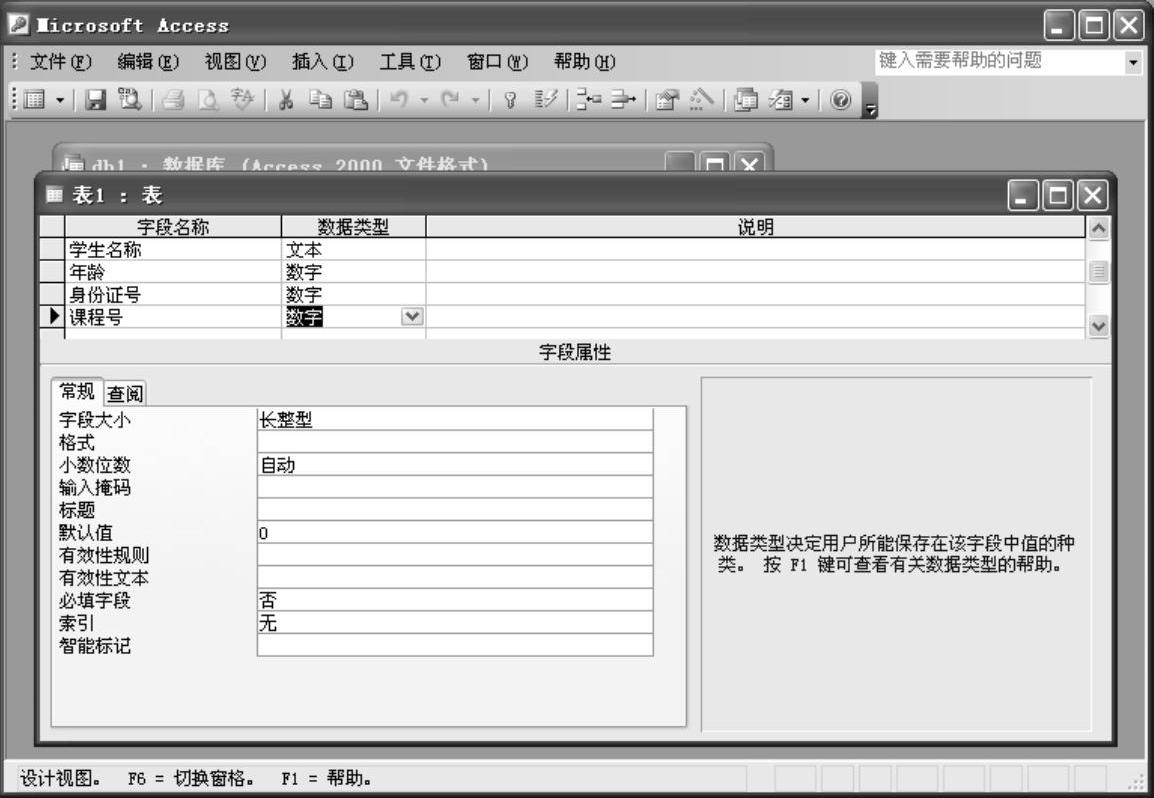Screen dimensions: 1154x798
Task: Expand the Redo history dropdown arrow
Action: click(475, 100)
